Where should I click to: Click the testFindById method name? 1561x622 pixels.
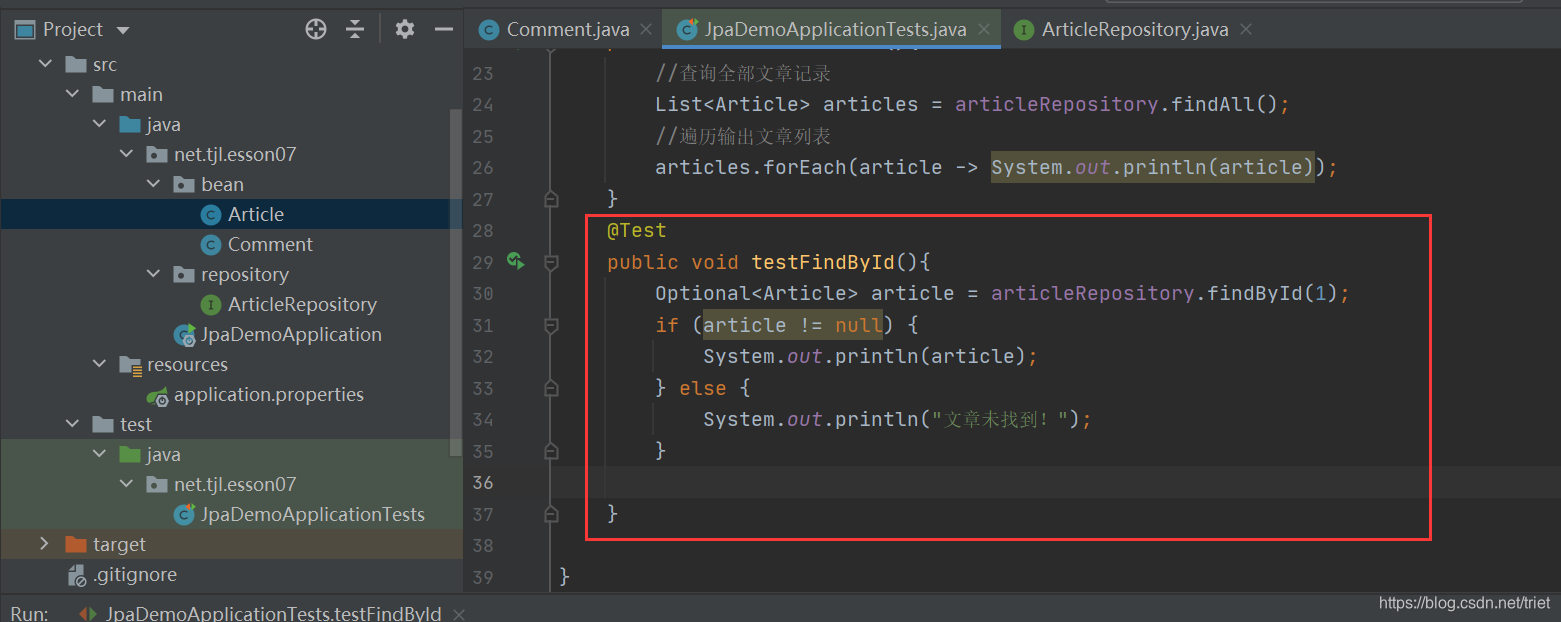823,262
